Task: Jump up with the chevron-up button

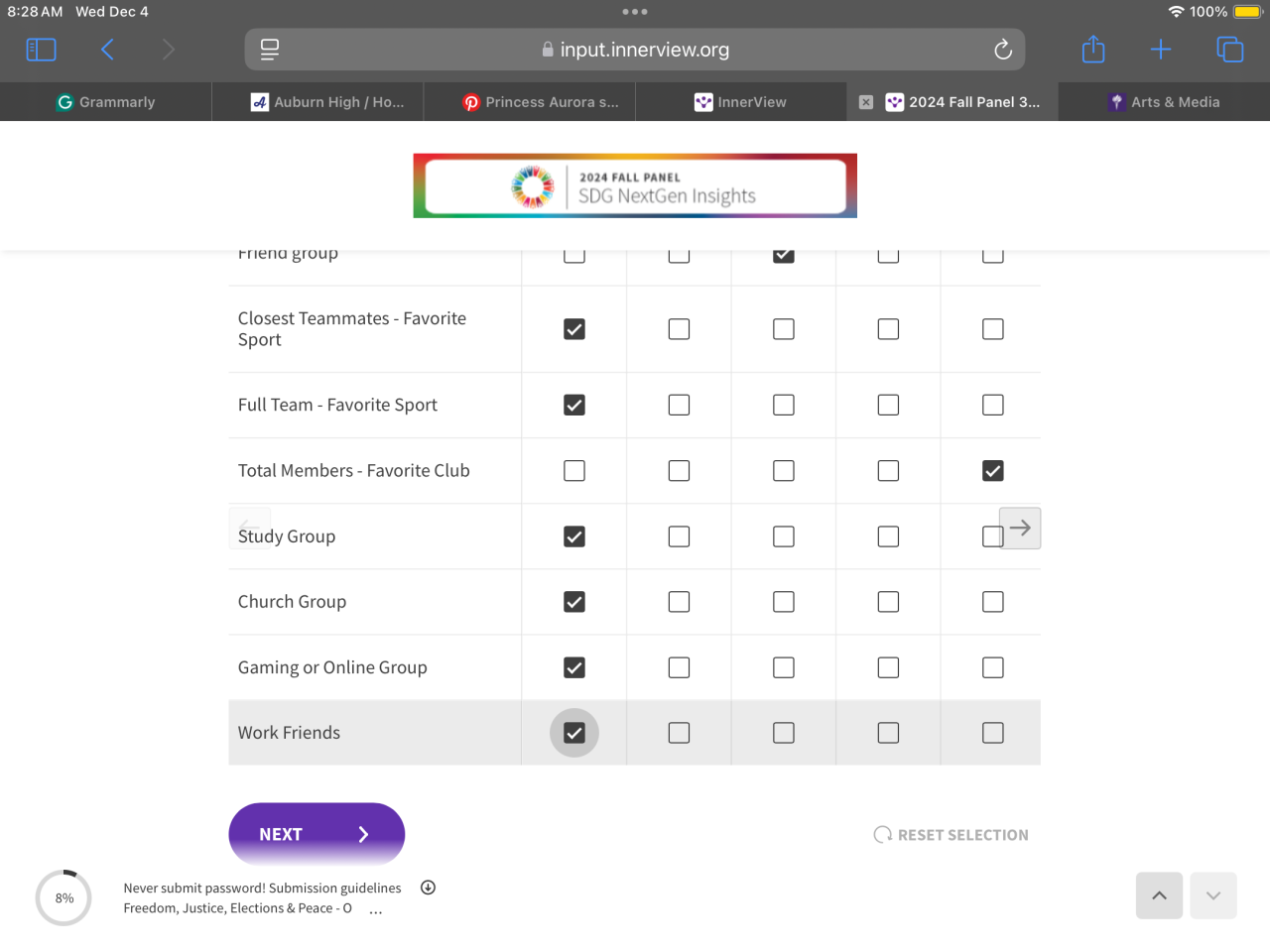Action: [x=1159, y=895]
